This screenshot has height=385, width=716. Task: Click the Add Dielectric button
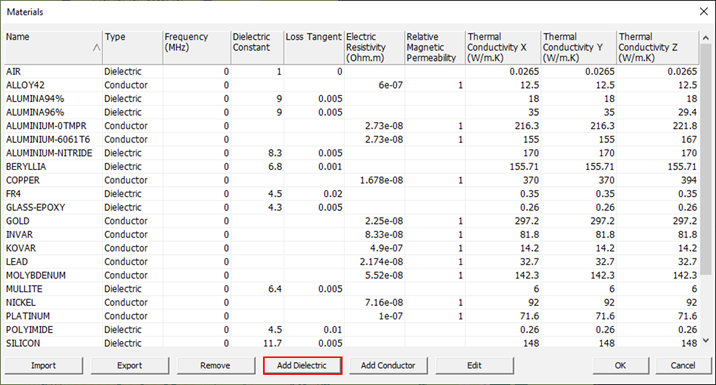coord(302,365)
